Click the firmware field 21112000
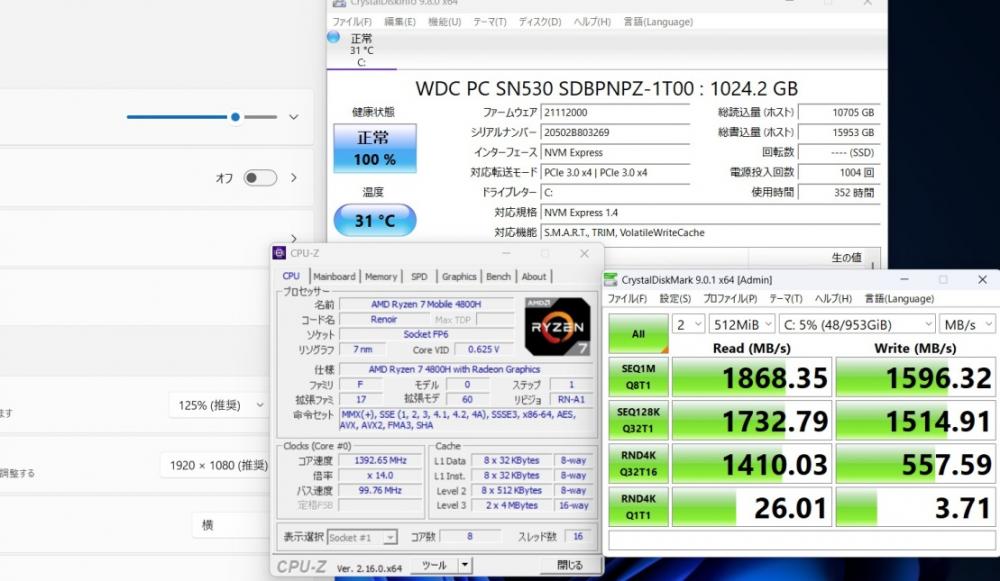The image size is (1000, 581). click(615, 112)
